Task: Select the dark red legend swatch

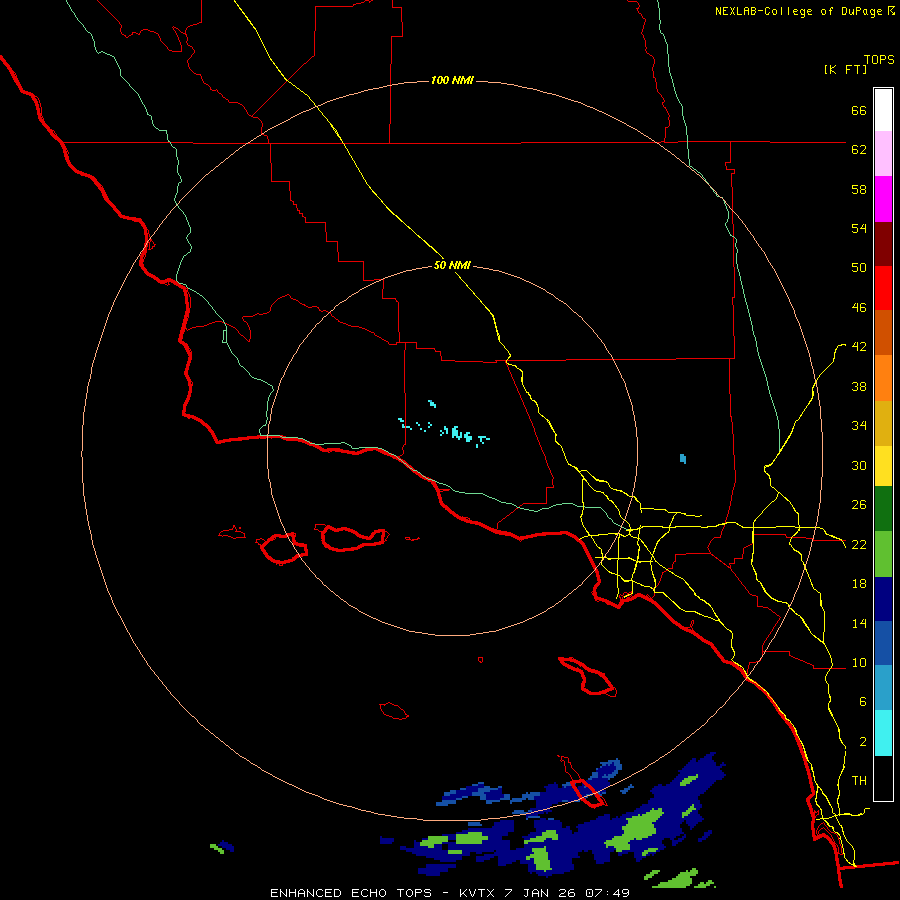Action: (883, 244)
